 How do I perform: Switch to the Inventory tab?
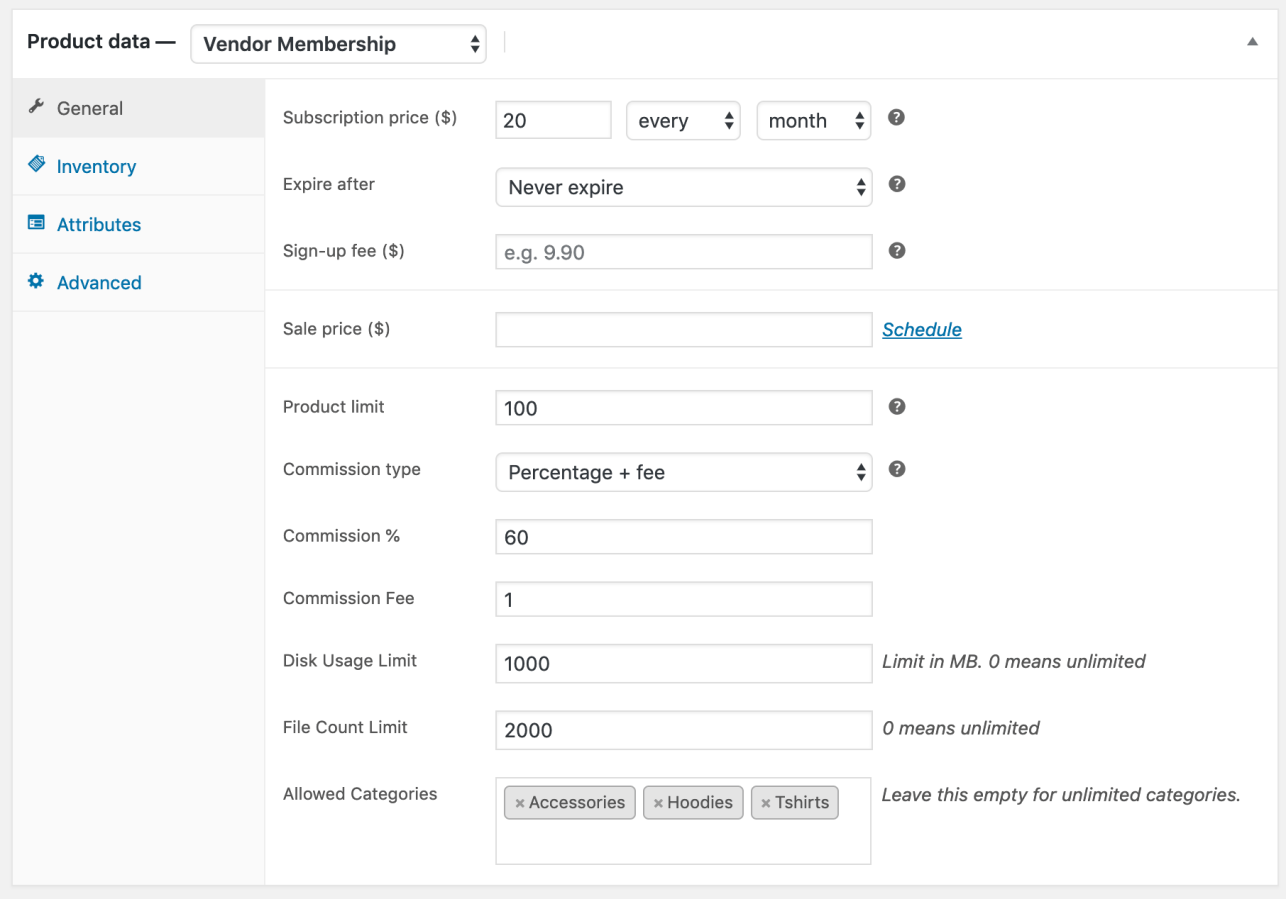click(x=96, y=167)
